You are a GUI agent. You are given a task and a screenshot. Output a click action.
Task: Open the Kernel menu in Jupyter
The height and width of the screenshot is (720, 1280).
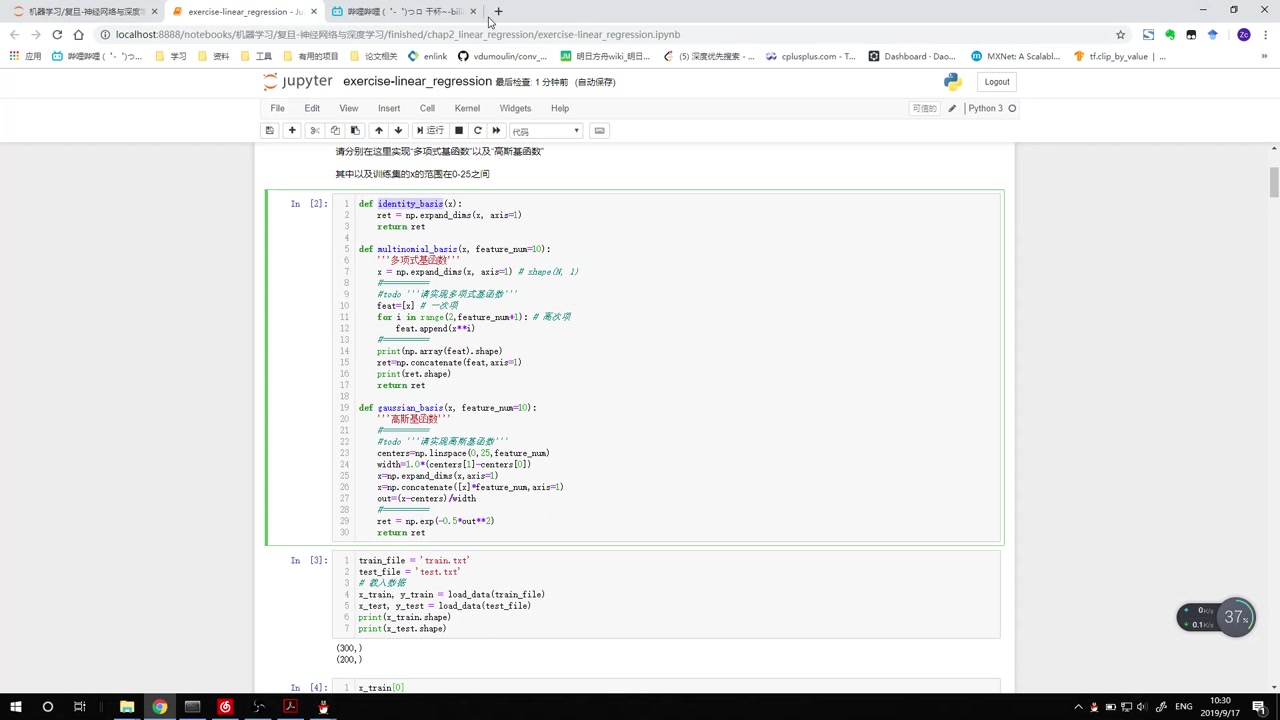point(467,108)
